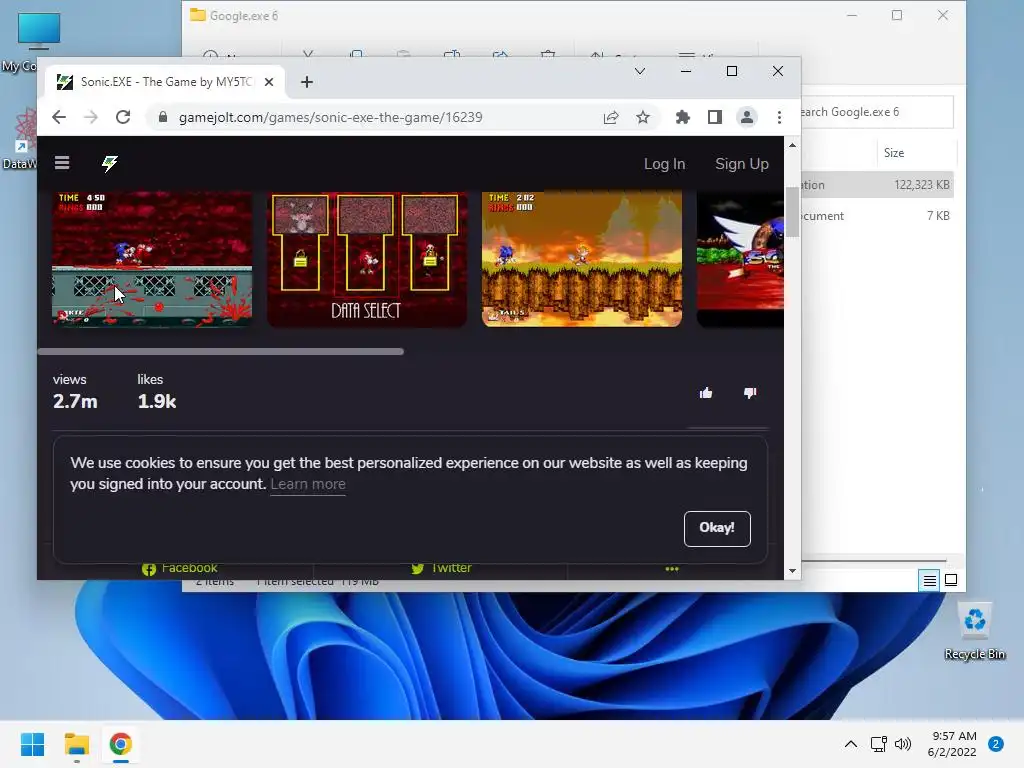Open Chrome extensions puzzle icon
Screen dimensions: 1024x768
pyautogui.click(x=682, y=117)
